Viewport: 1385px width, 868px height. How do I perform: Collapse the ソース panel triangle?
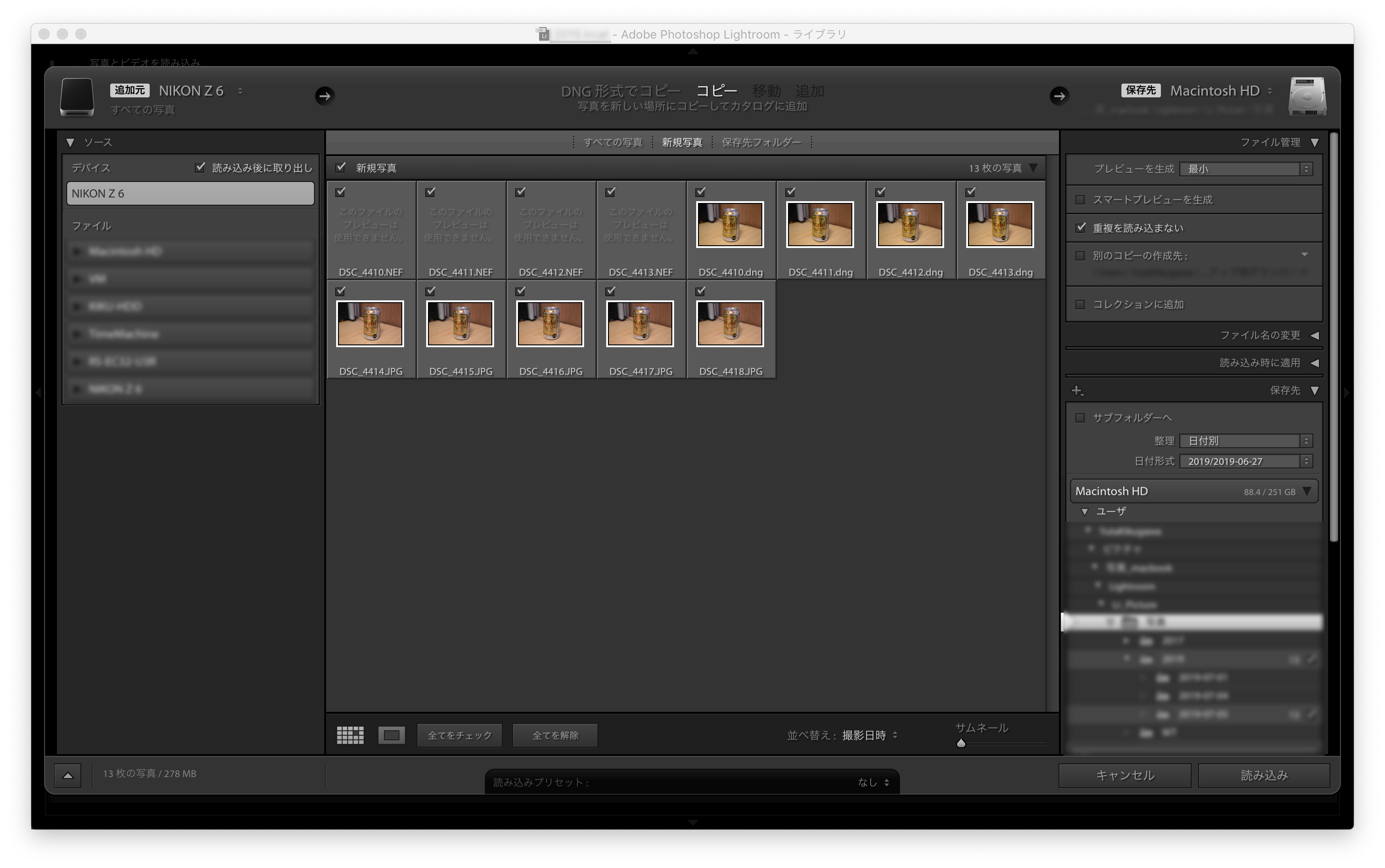70,142
